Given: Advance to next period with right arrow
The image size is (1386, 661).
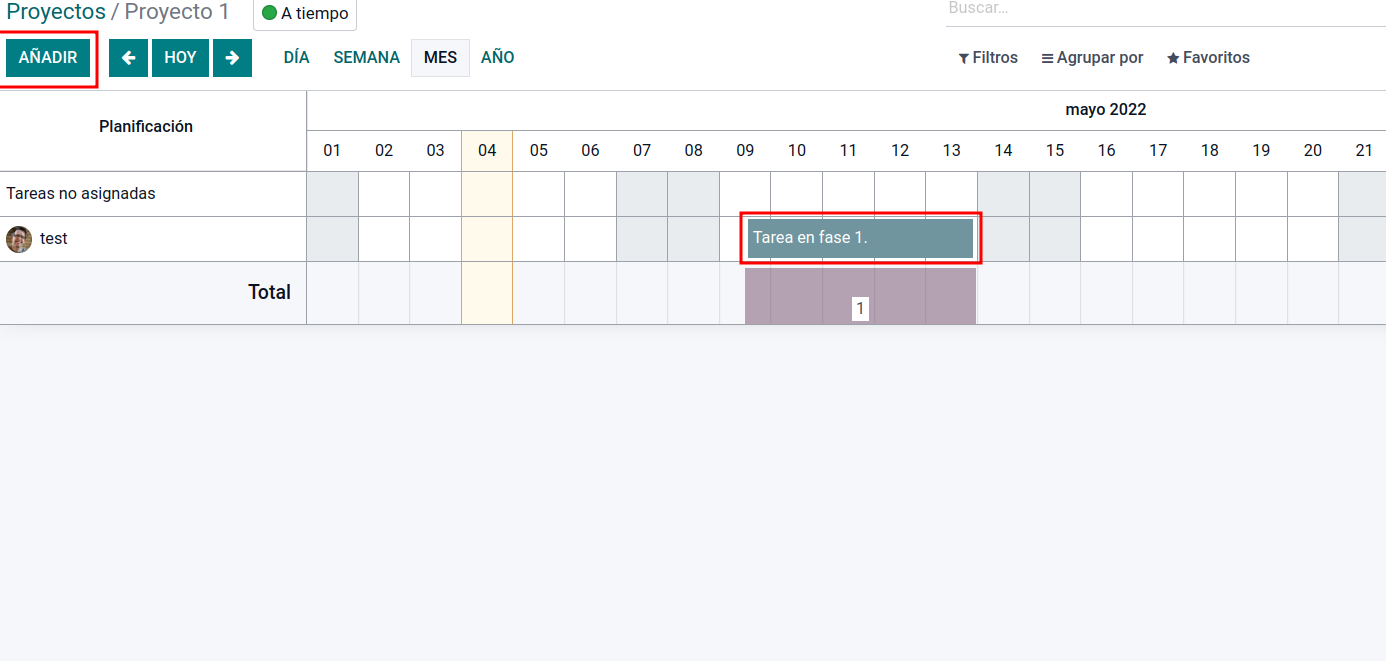Looking at the screenshot, I should [x=232, y=58].
